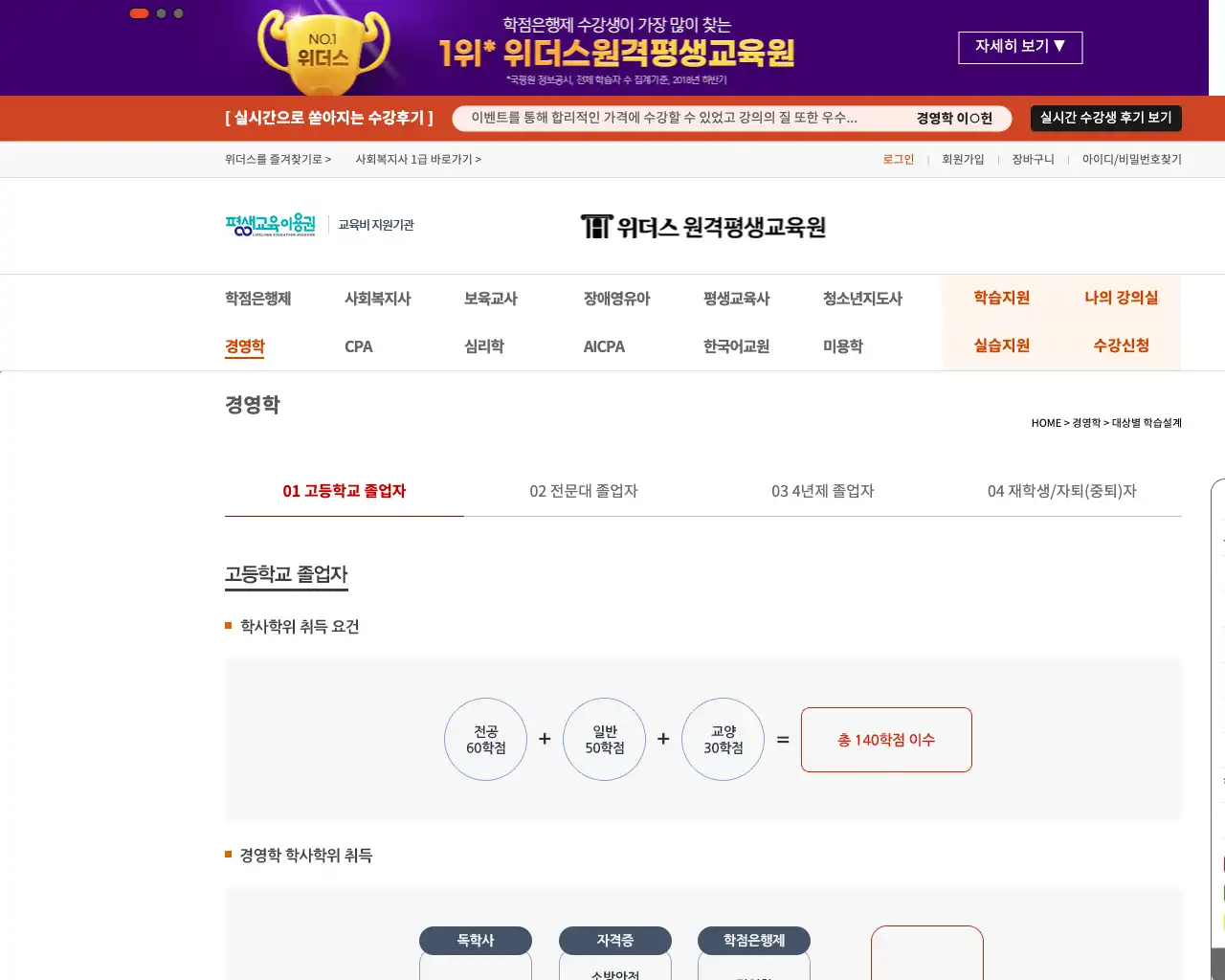Click the 교양 30학점 circle graphic
Viewport: 1225px width, 980px height.
(x=723, y=739)
